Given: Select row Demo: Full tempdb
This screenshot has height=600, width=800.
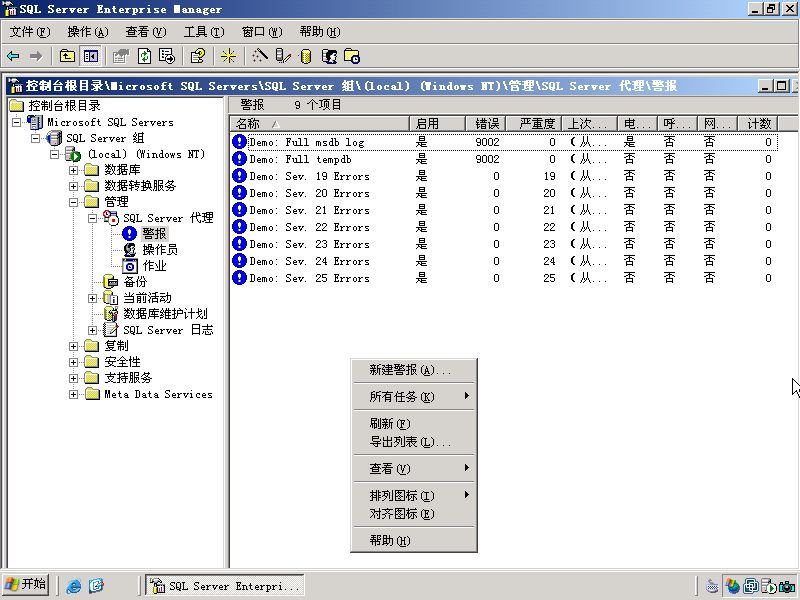Looking at the screenshot, I should click(x=504, y=159).
